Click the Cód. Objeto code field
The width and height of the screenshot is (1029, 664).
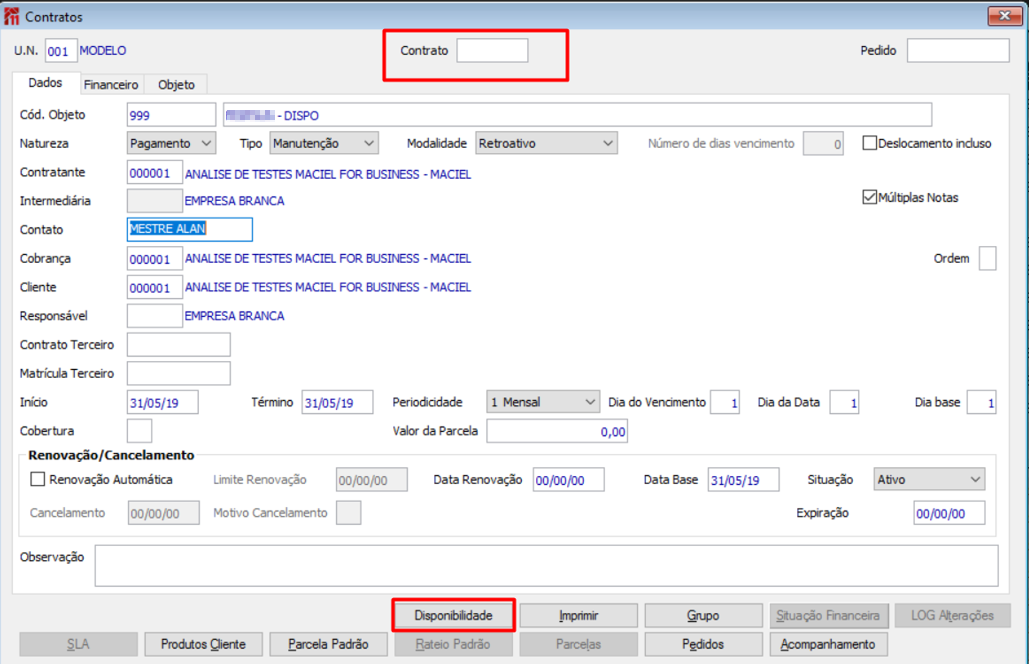(171, 115)
